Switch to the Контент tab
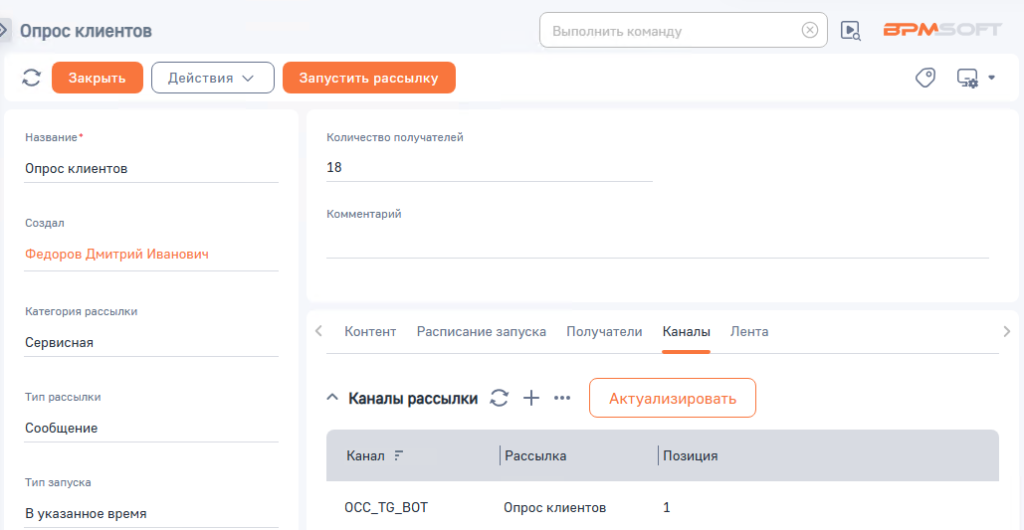Image resolution: width=1024 pixels, height=530 pixels. click(370, 332)
